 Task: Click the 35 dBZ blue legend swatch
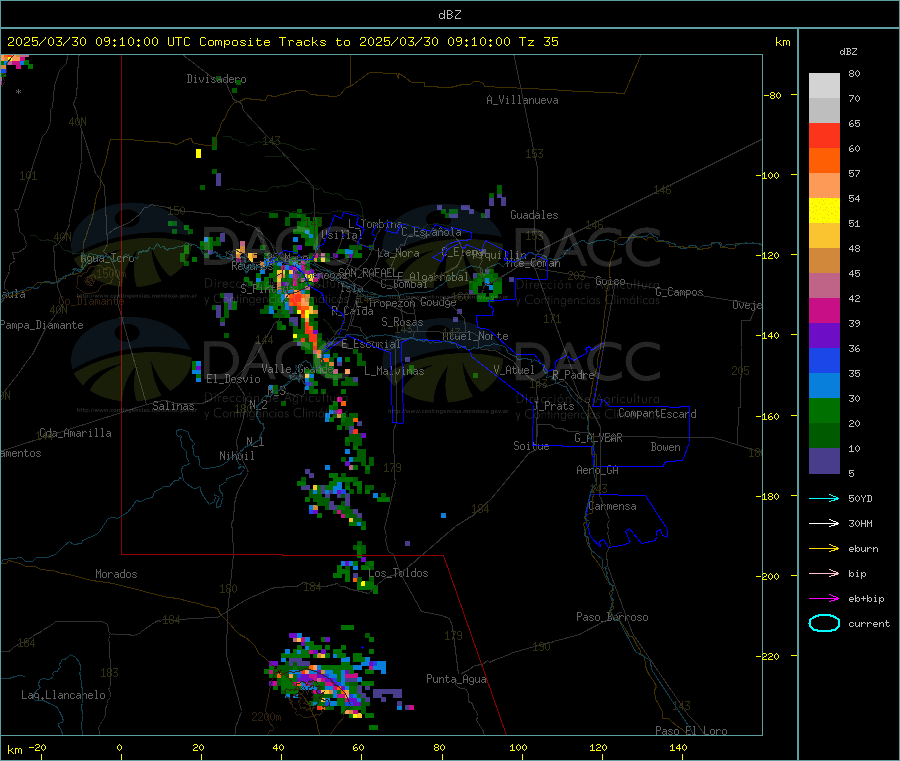[824, 360]
